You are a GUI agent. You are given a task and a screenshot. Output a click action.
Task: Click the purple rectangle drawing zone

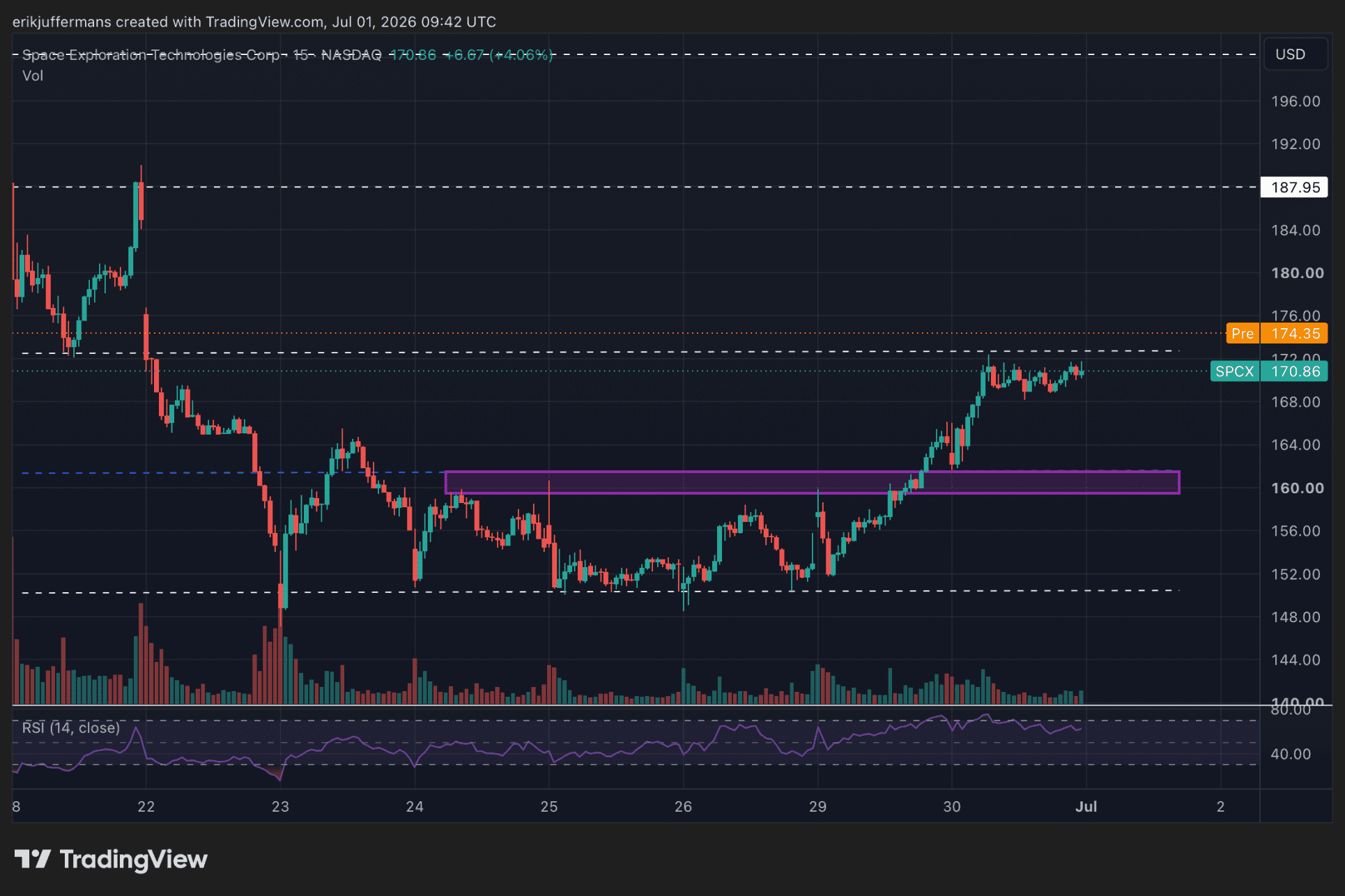[x=812, y=482]
